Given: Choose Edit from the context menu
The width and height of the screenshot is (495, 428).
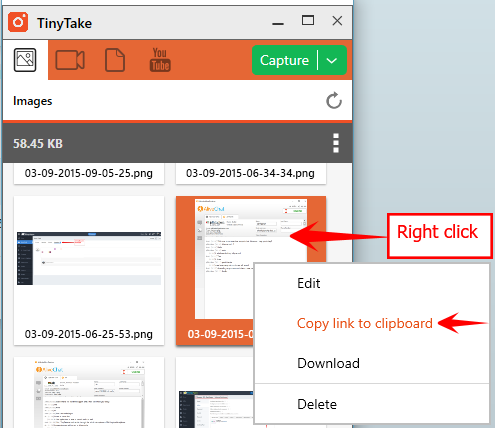Looking at the screenshot, I should coord(309,283).
